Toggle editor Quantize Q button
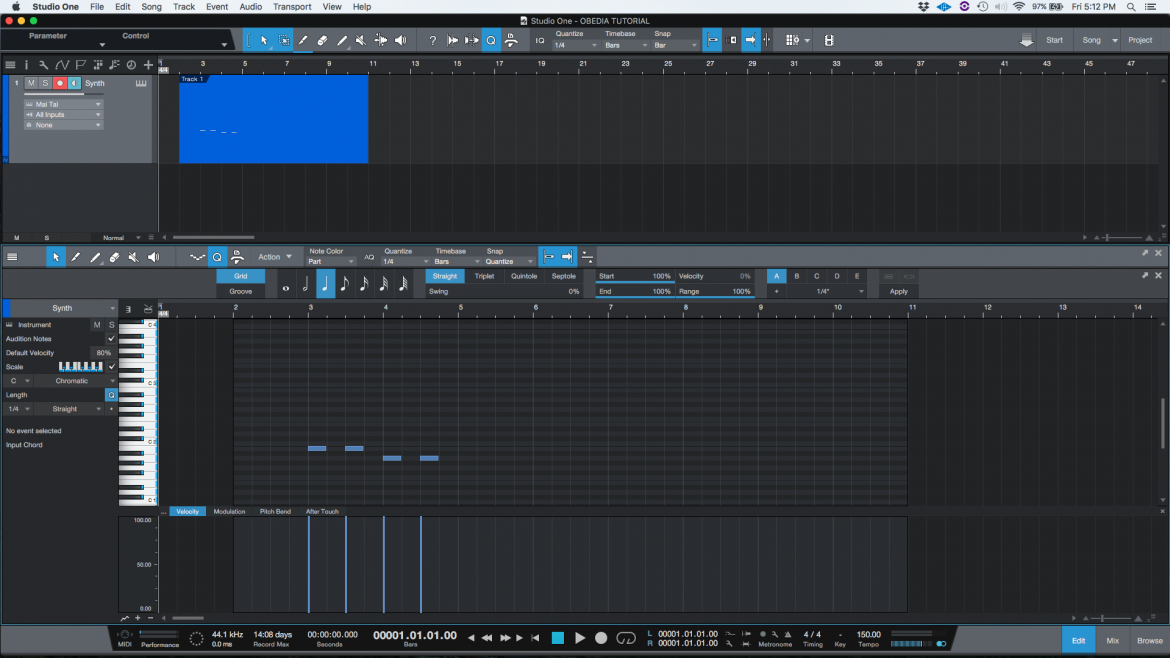The height and width of the screenshot is (658, 1170). [217, 257]
